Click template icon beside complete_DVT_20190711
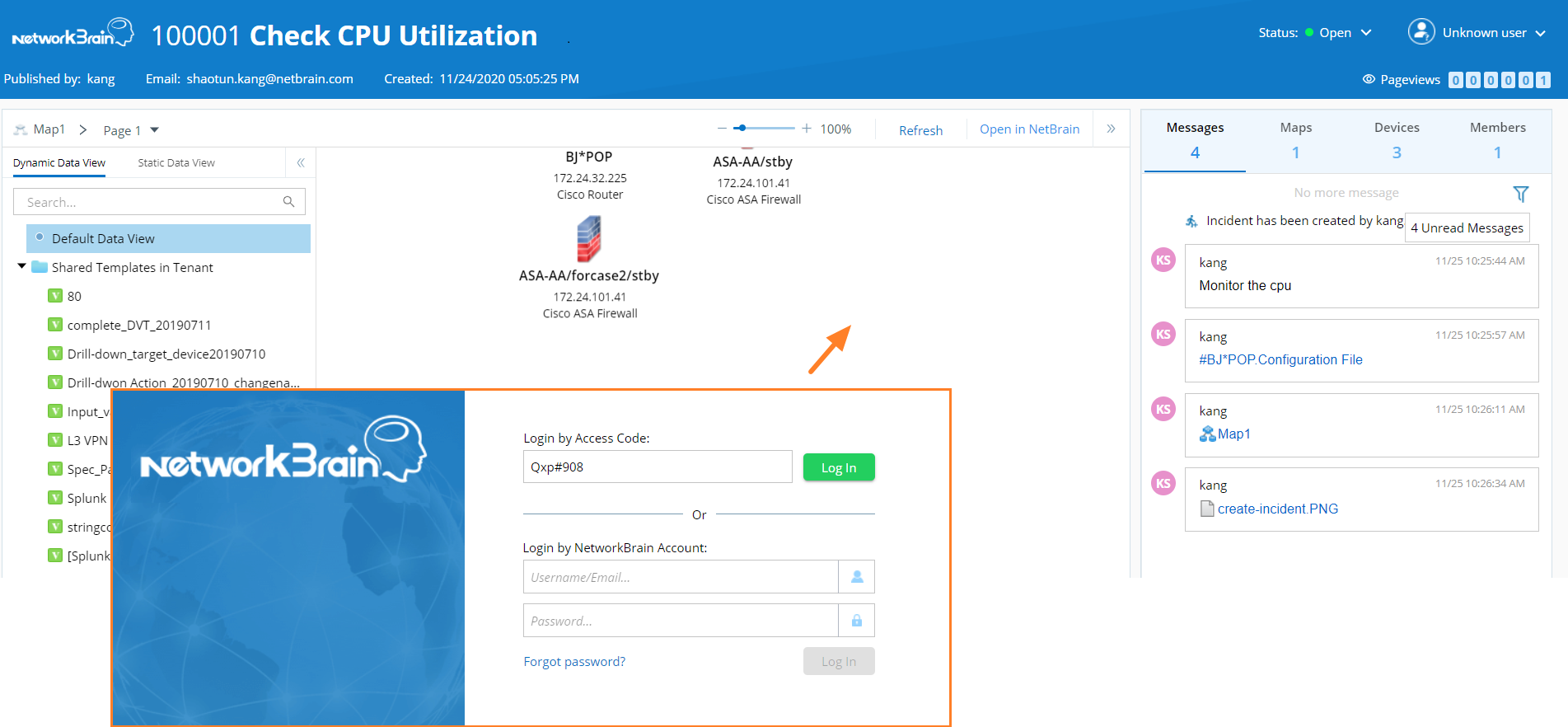Screen dimensions: 1568x727 pyautogui.click(x=55, y=325)
